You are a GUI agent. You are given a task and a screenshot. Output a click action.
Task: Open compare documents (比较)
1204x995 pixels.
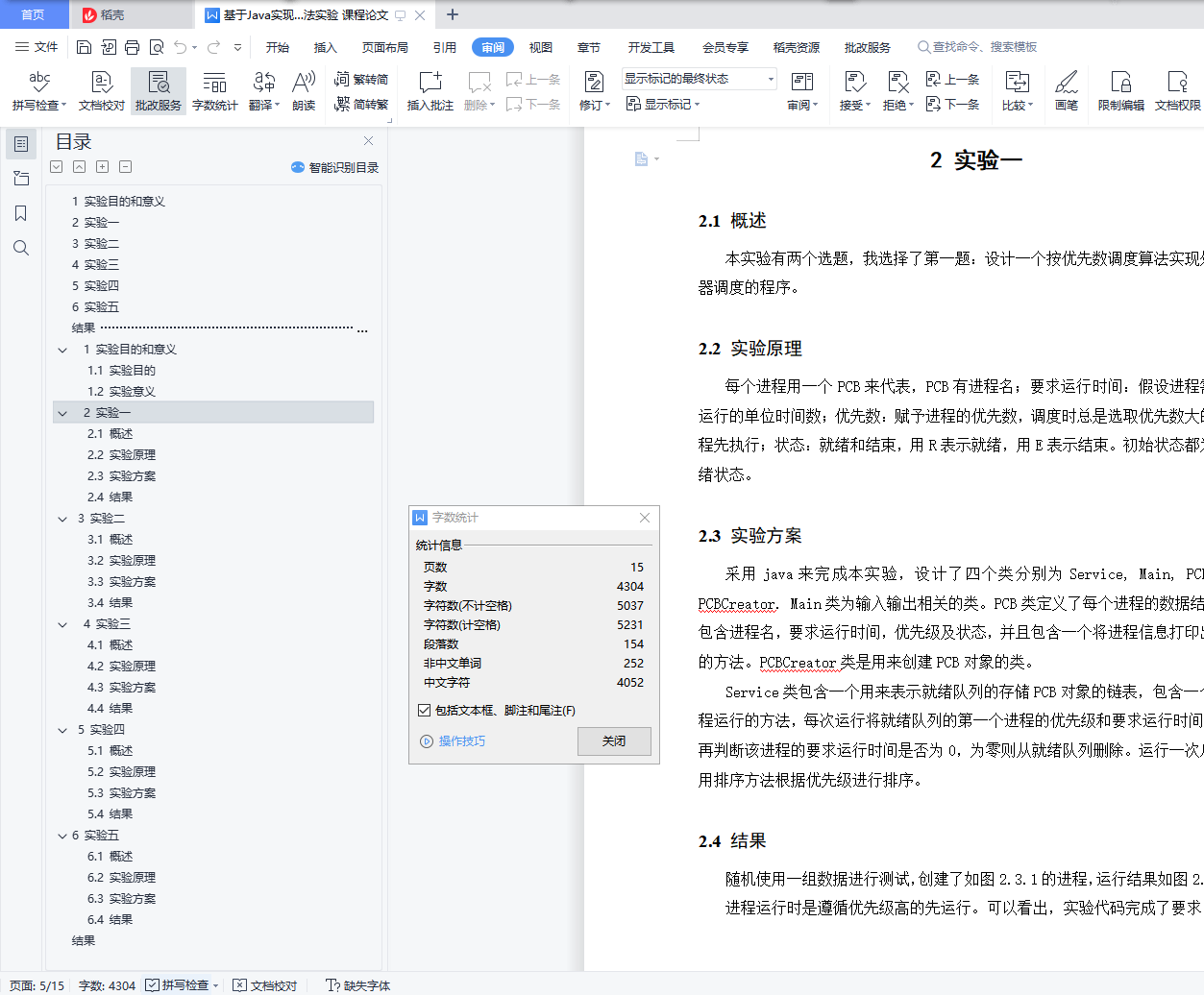(x=1017, y=91)
